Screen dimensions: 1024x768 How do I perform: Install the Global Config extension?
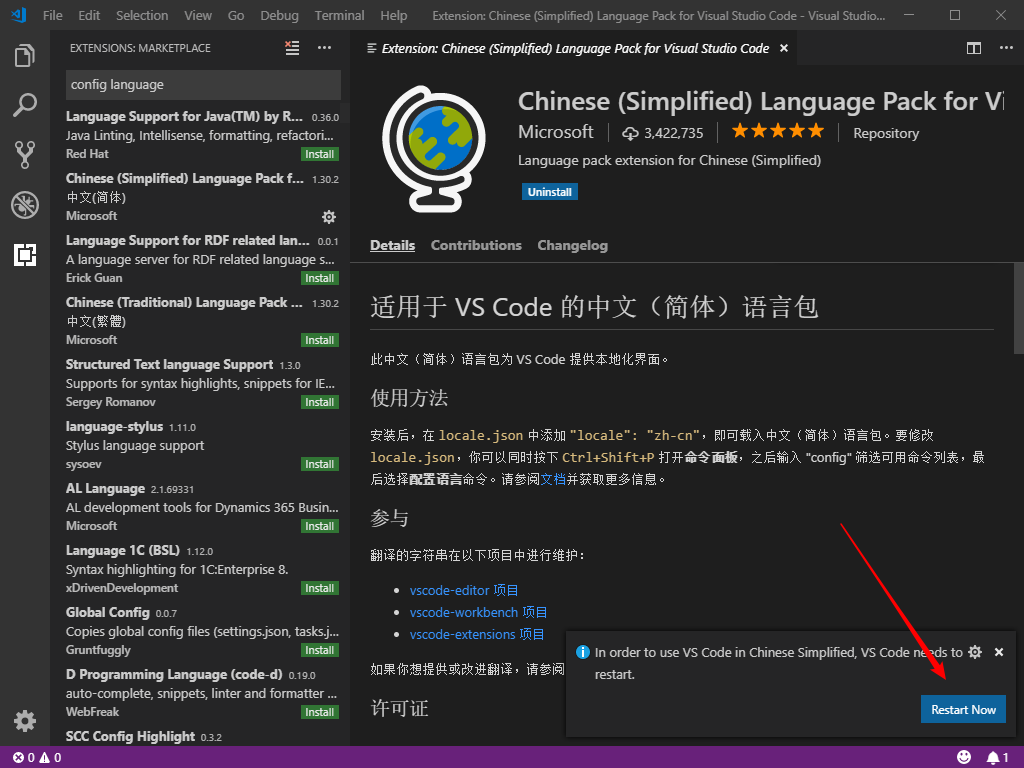tap(319, 650)
